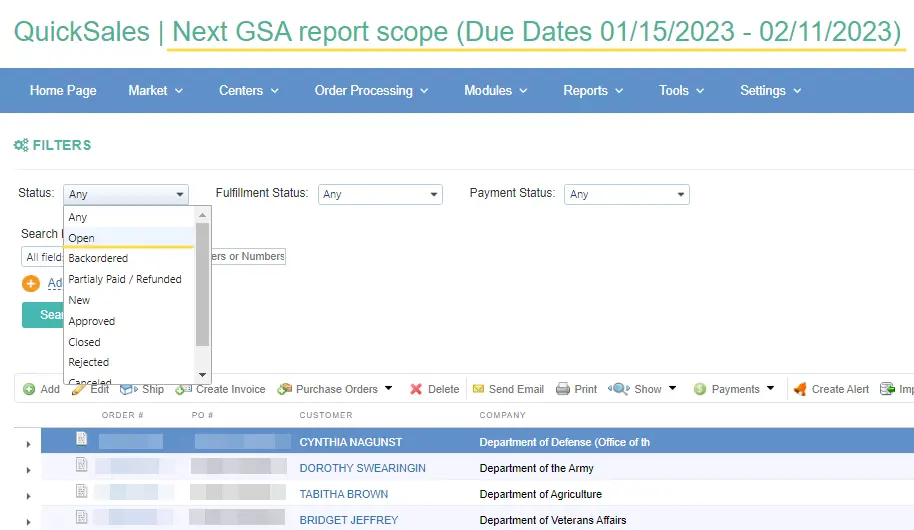Sort by PO # column header

[x=202, y=415]
